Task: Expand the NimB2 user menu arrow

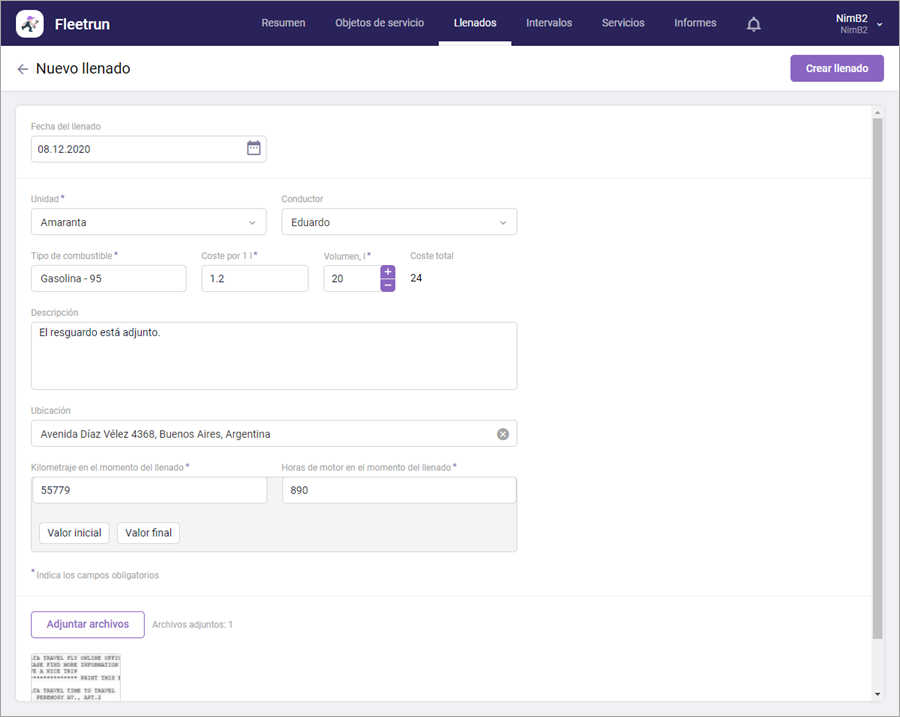Action: (879, 25)
